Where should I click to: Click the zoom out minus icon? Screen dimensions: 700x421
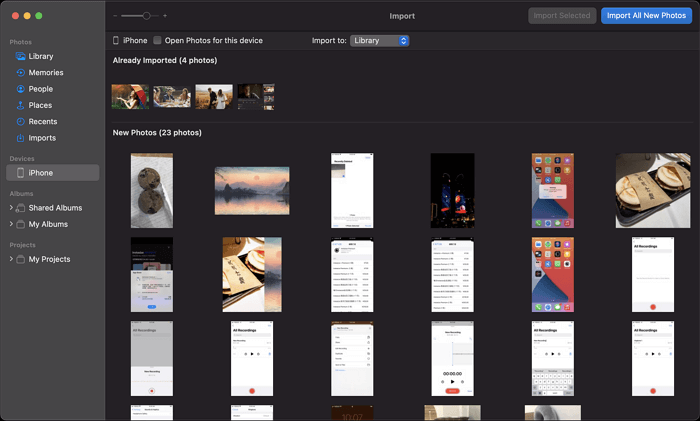pyautogui.click(x=116, y=16)
